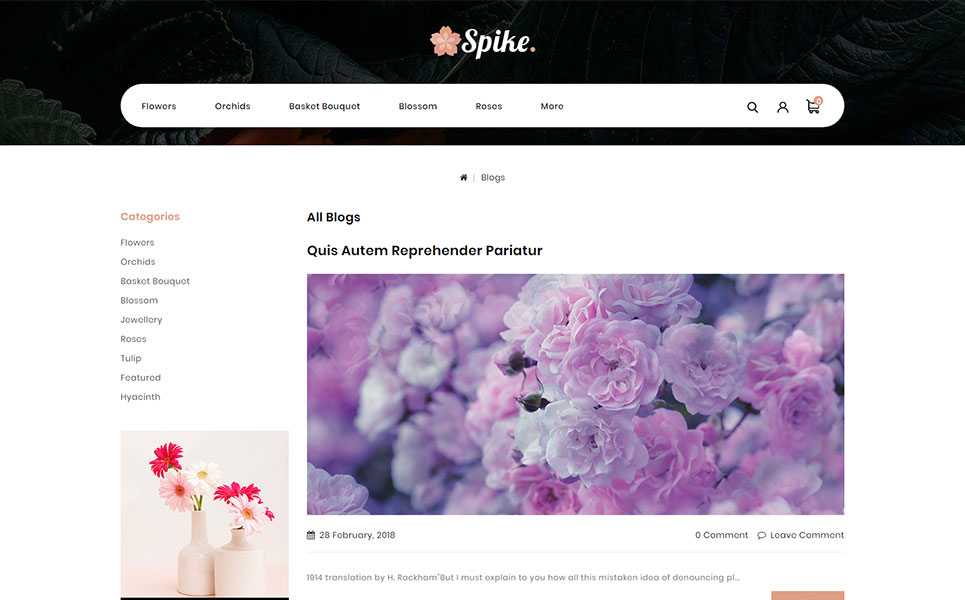Click the calendar icon beside post date
This screenshot has height=600, width=965.
(x=311, y=535)
